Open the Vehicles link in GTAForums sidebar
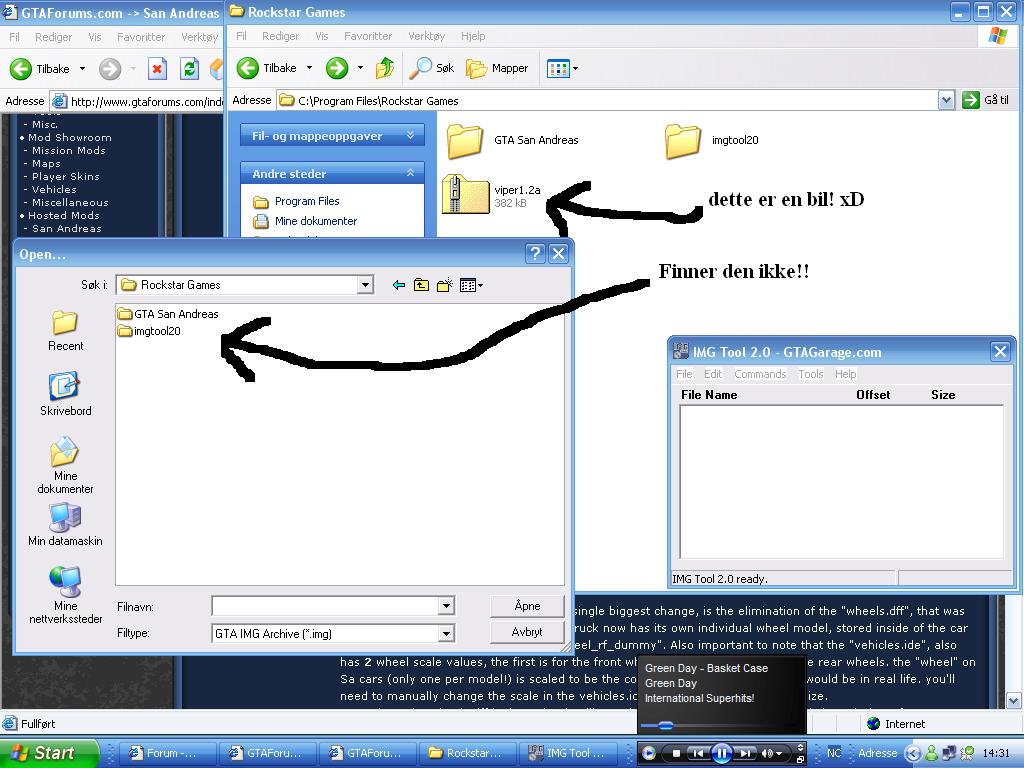Image resolution: width=1024 pixels, height=768 pixels. (x=54, y=189)
